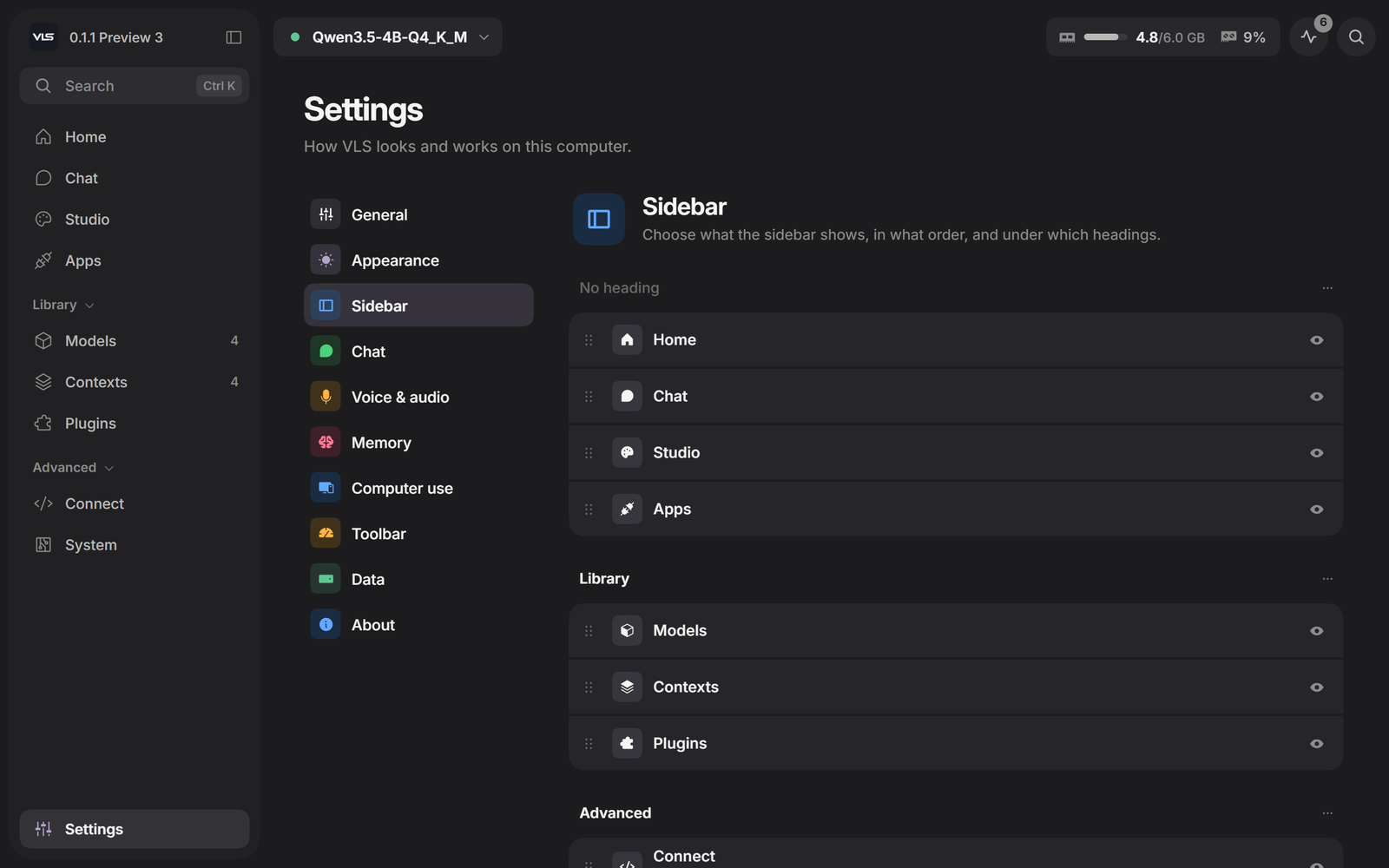
Task: Open the No heading group options menu
Action: click(1326, 288)
